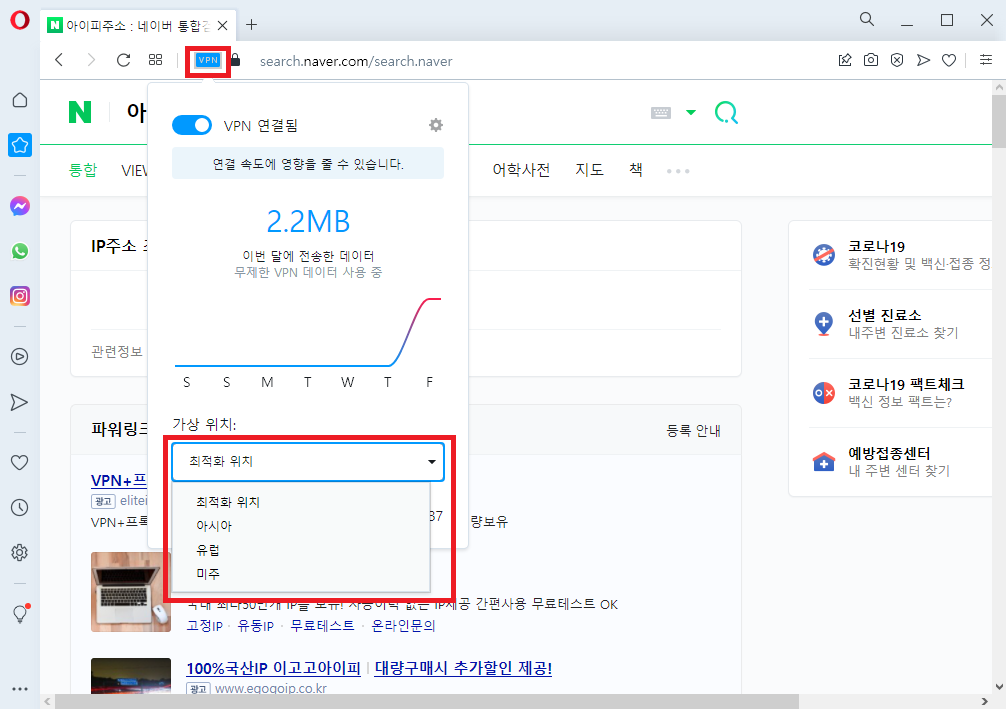Click the padlock site security icon
Image resolution: width=1006 pixels, height=709 pixels.
pyautogui.click(x=235, y=60)
